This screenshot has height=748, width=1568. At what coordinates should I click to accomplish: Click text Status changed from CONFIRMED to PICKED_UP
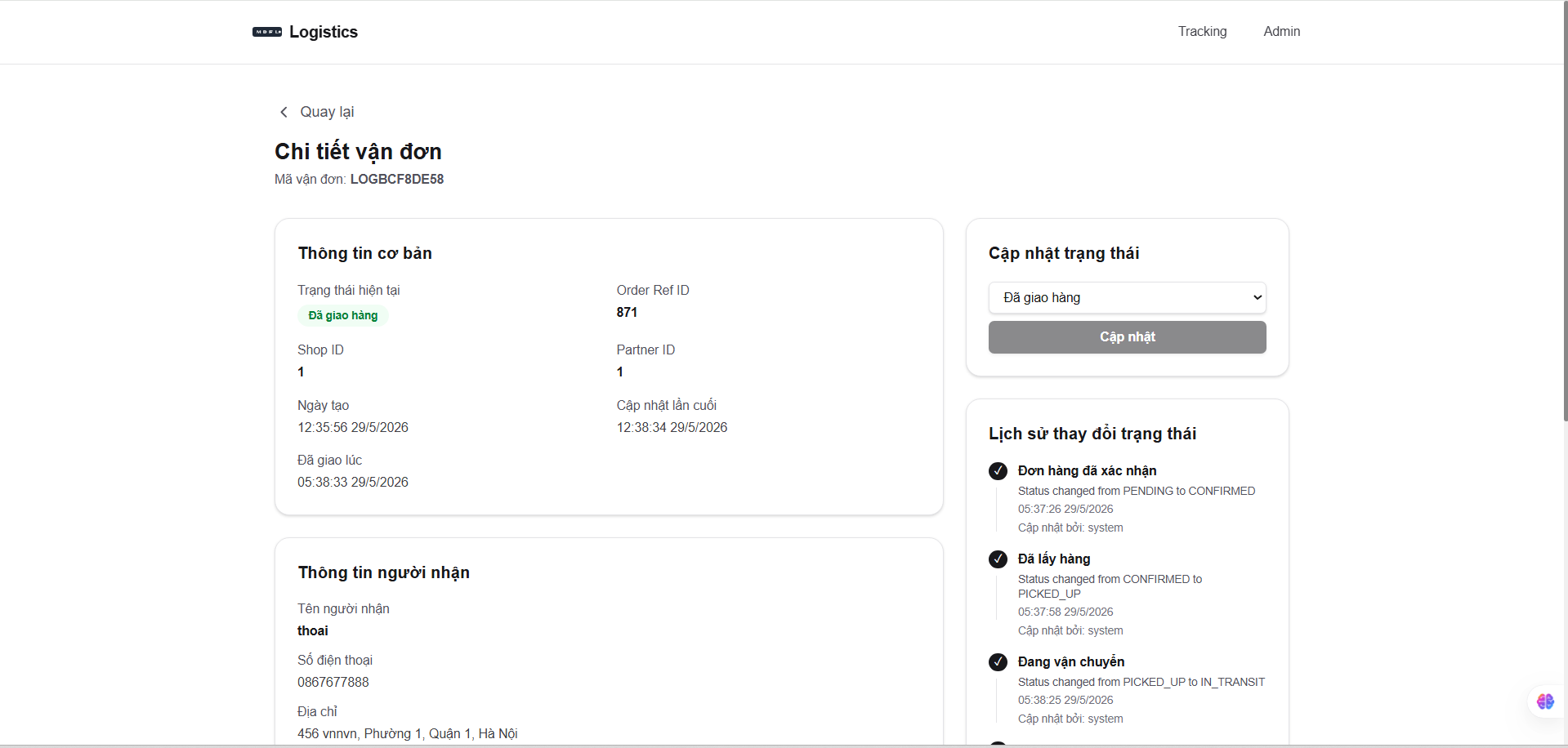[1110, 586]
